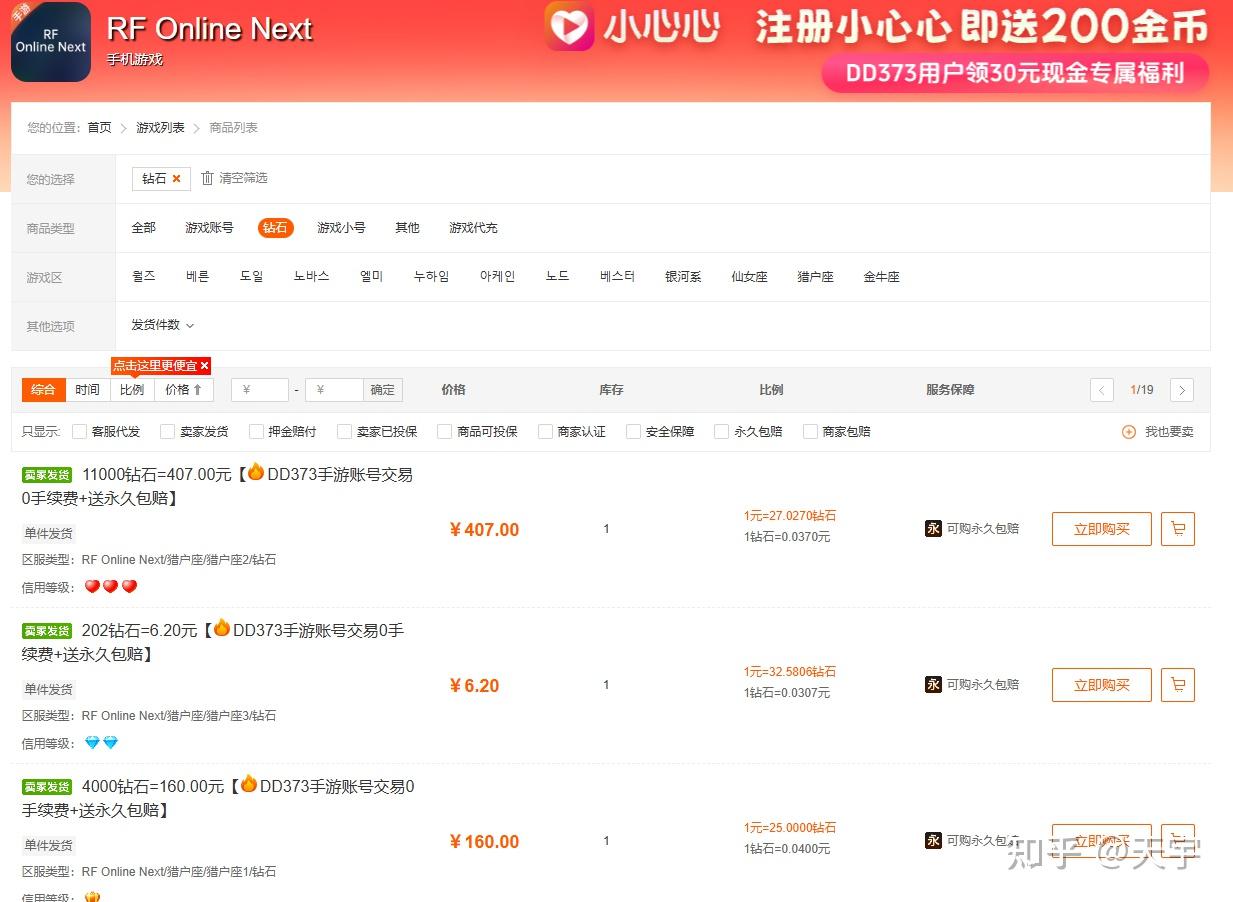This screenshot has height=902, width=1233.
Task: Click the RF Online Next game logo
Action: pos(50,42)
